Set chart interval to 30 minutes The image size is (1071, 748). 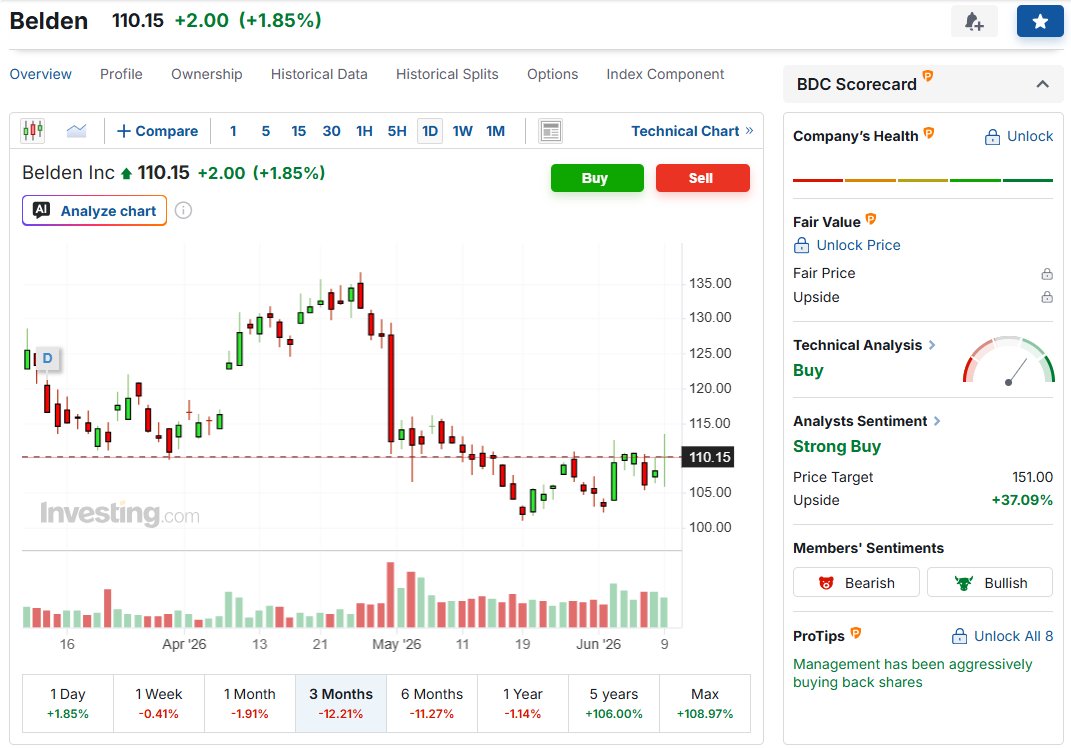tap(331, 130)
